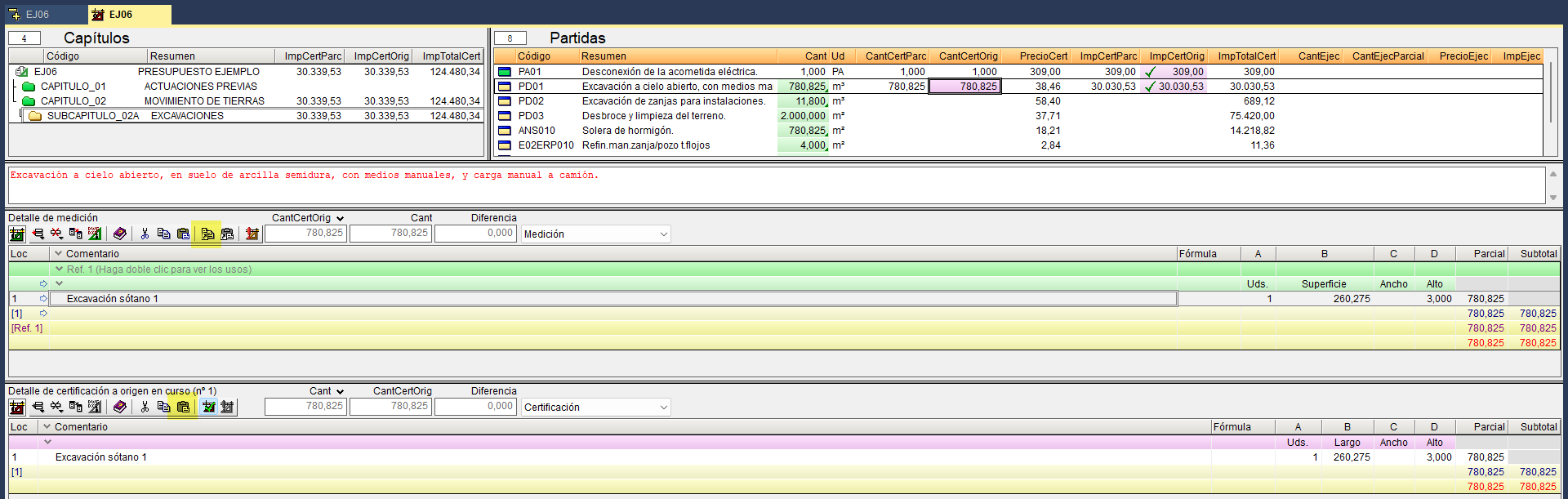This screenshot has width=1568, height=499.
Task: Open CantCertOrig header dropdown in medición panel
Action: 340,219
